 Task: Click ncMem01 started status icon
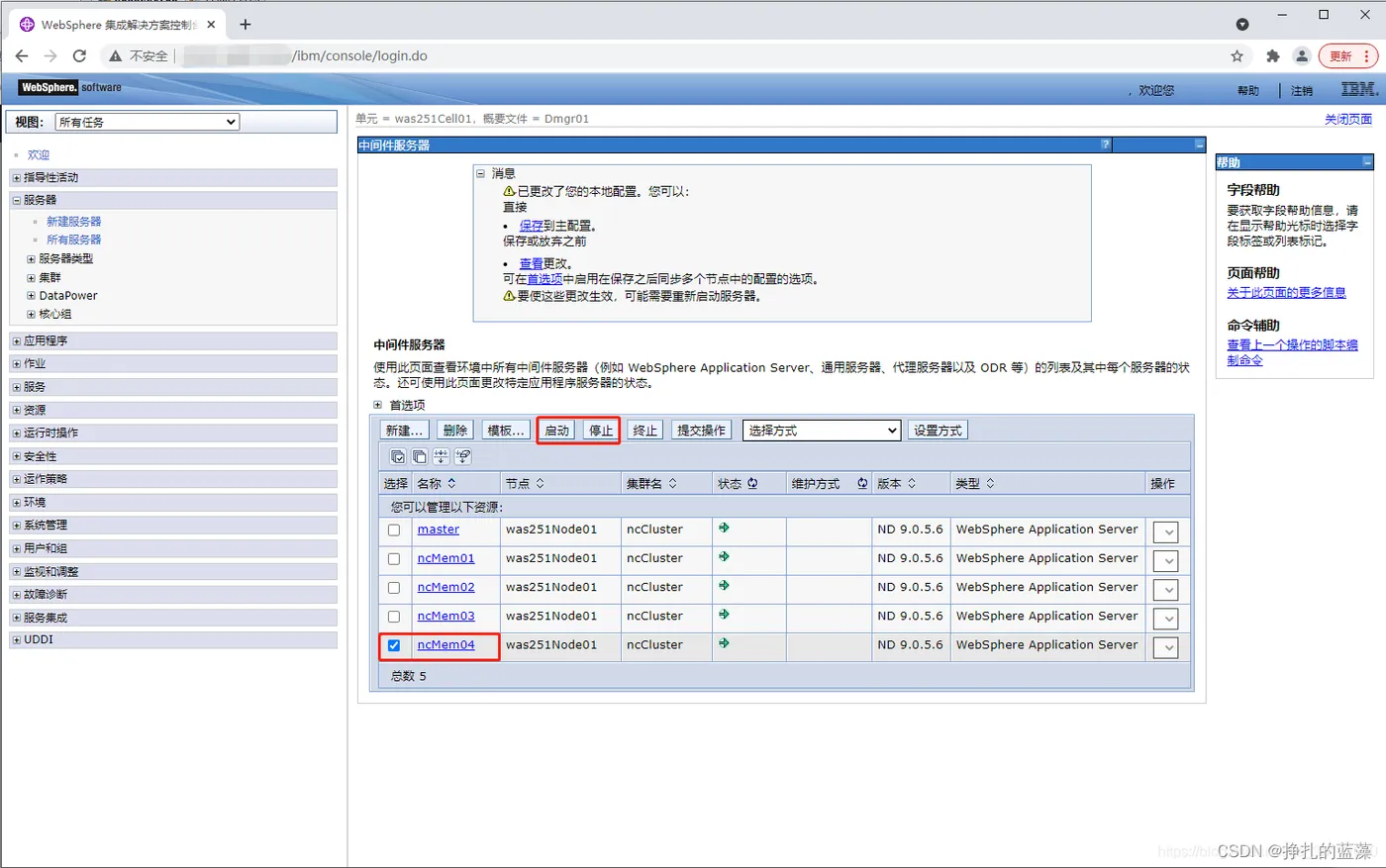pyautogui.click(x=724, y=557)
